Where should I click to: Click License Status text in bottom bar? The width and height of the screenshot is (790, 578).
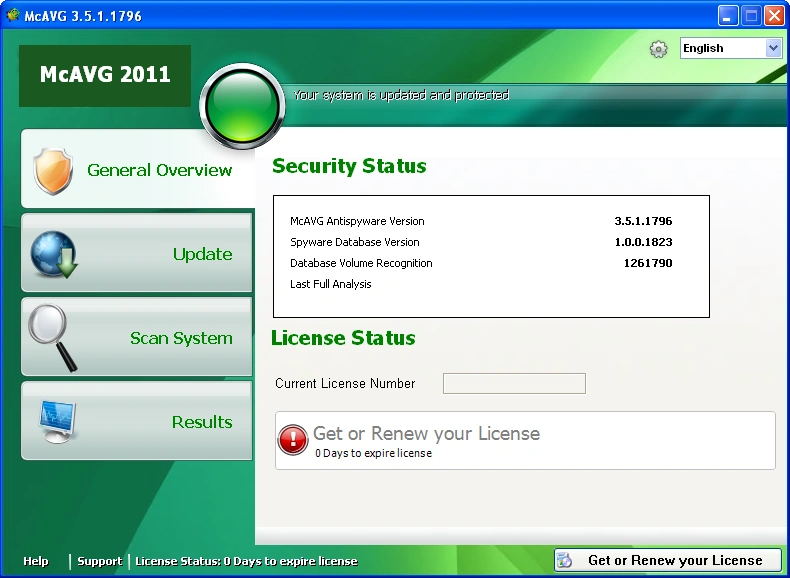click(246, 561)
